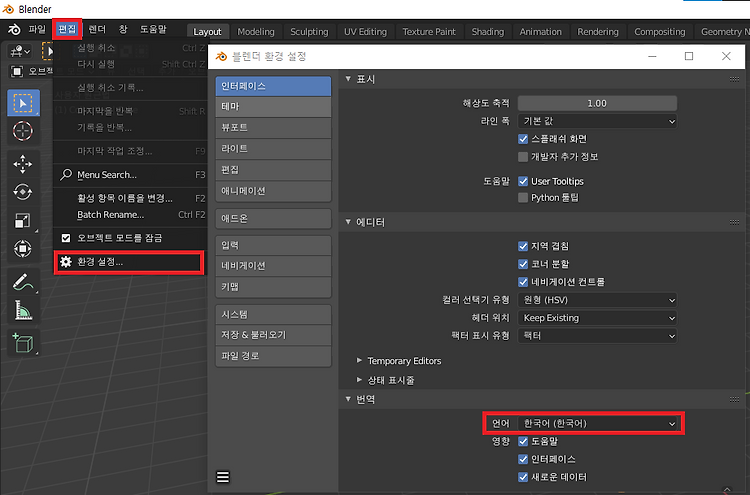Click the object mode icon beside 오브젝트
Image resolution: width=750 pixels, height=495 pixels.
coord(17,71)
